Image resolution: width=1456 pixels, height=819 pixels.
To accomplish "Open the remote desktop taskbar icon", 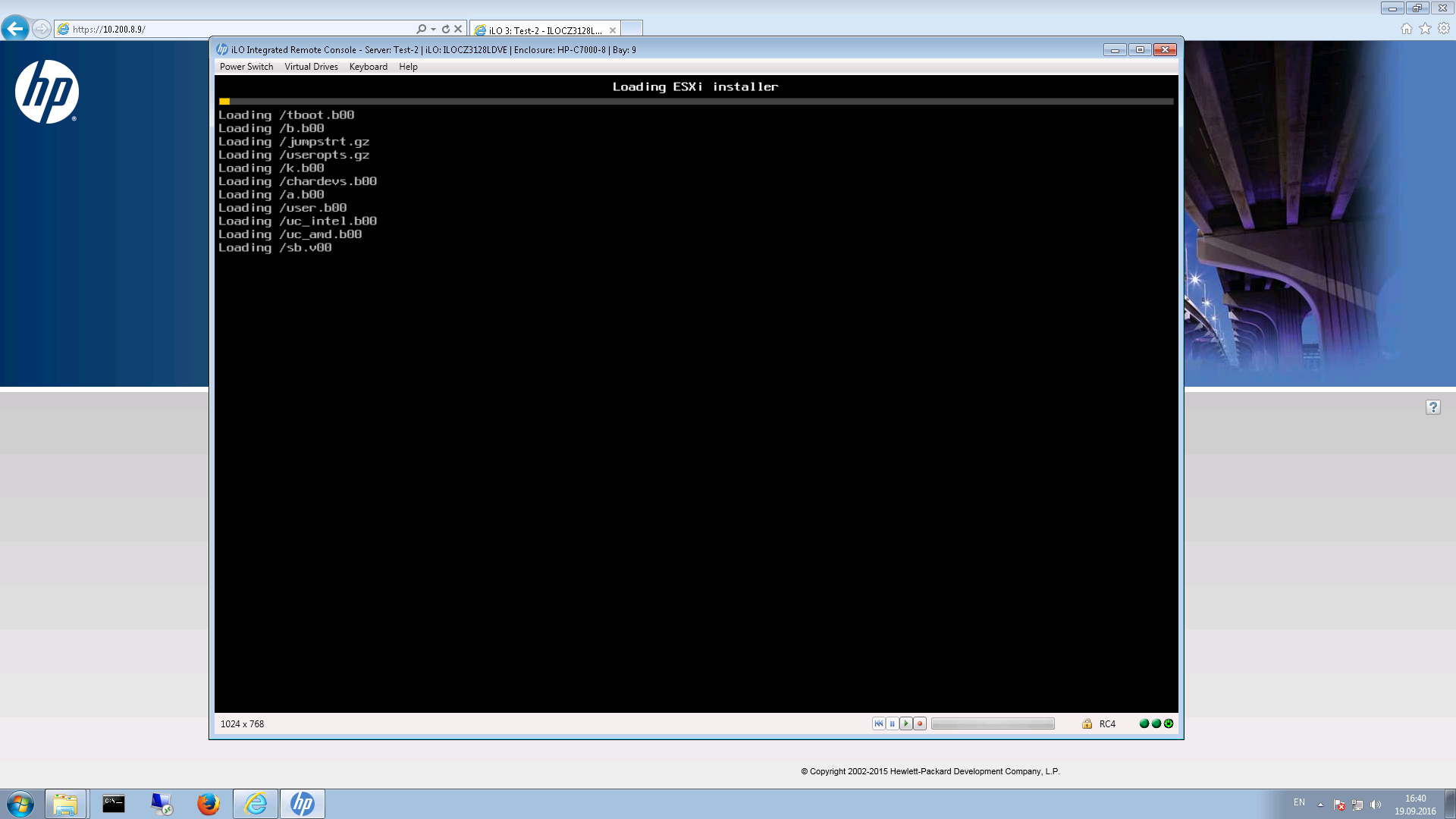I will point(161,804).
